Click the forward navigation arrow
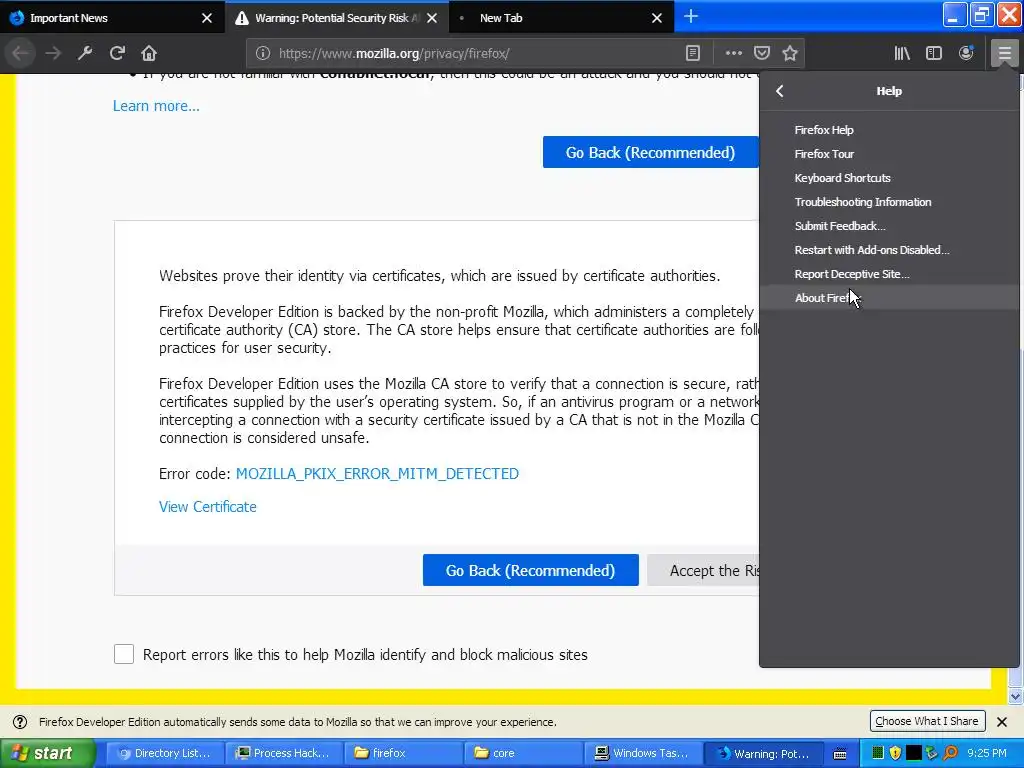1024x768 pixels. coord(53,53)
